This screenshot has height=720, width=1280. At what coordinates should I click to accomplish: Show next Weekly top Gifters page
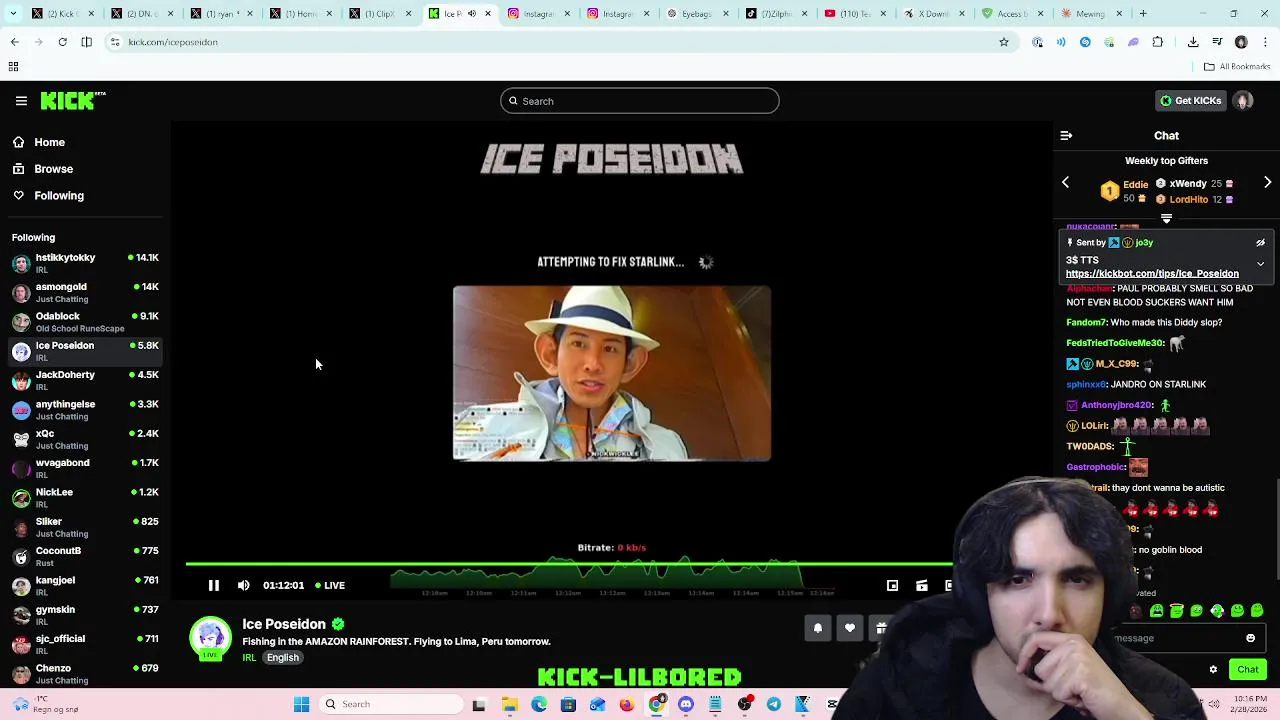pos(1267,183)
